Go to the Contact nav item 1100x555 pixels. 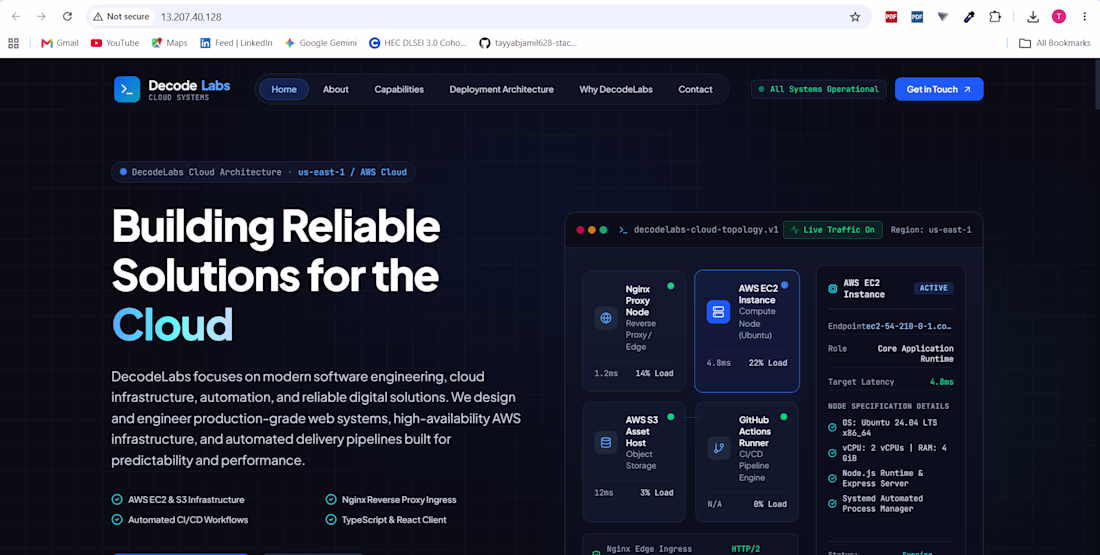click(695, 89)
